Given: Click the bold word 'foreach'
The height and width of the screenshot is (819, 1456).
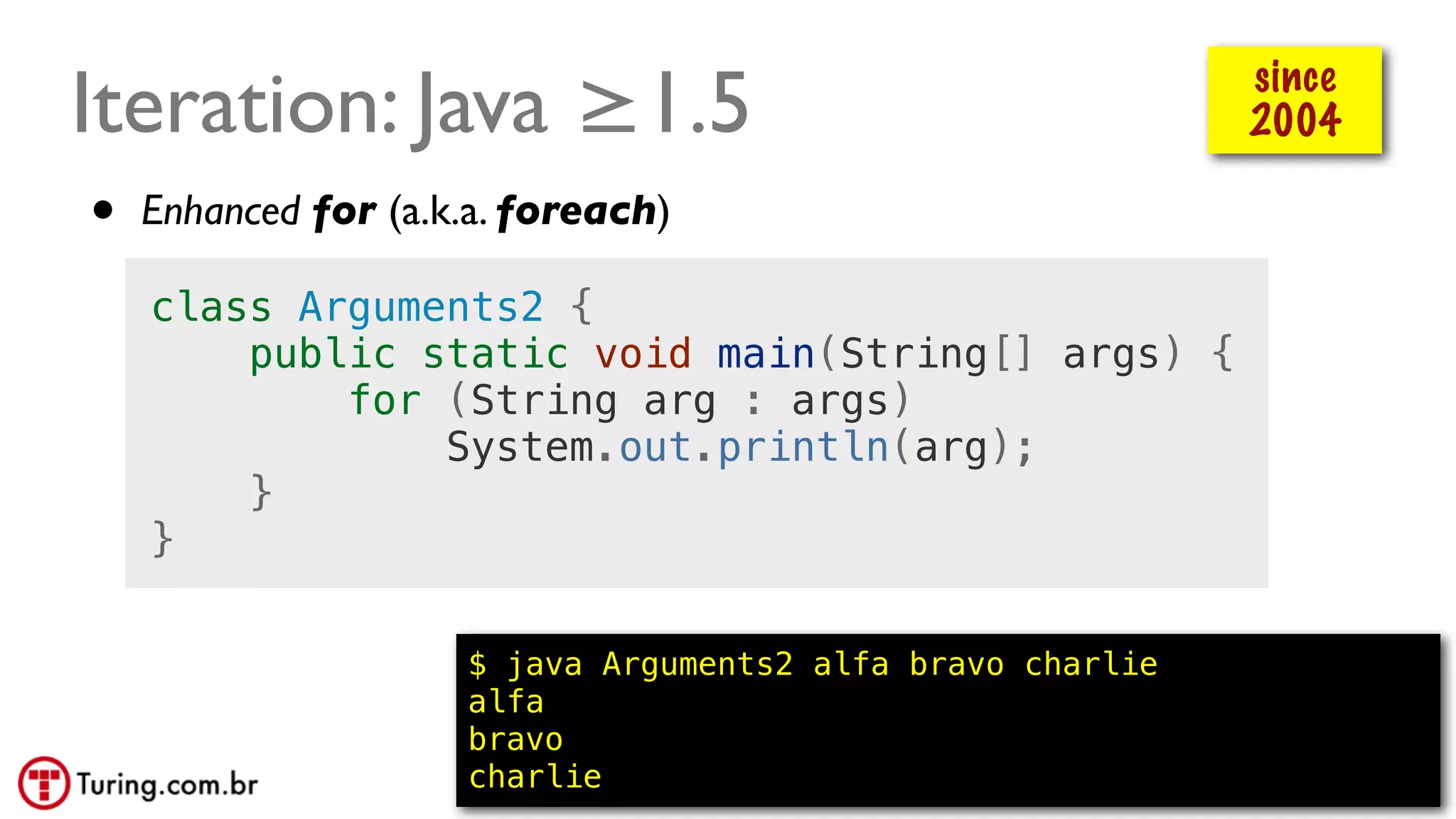Looking at the screenshot, I should (577, 211).
